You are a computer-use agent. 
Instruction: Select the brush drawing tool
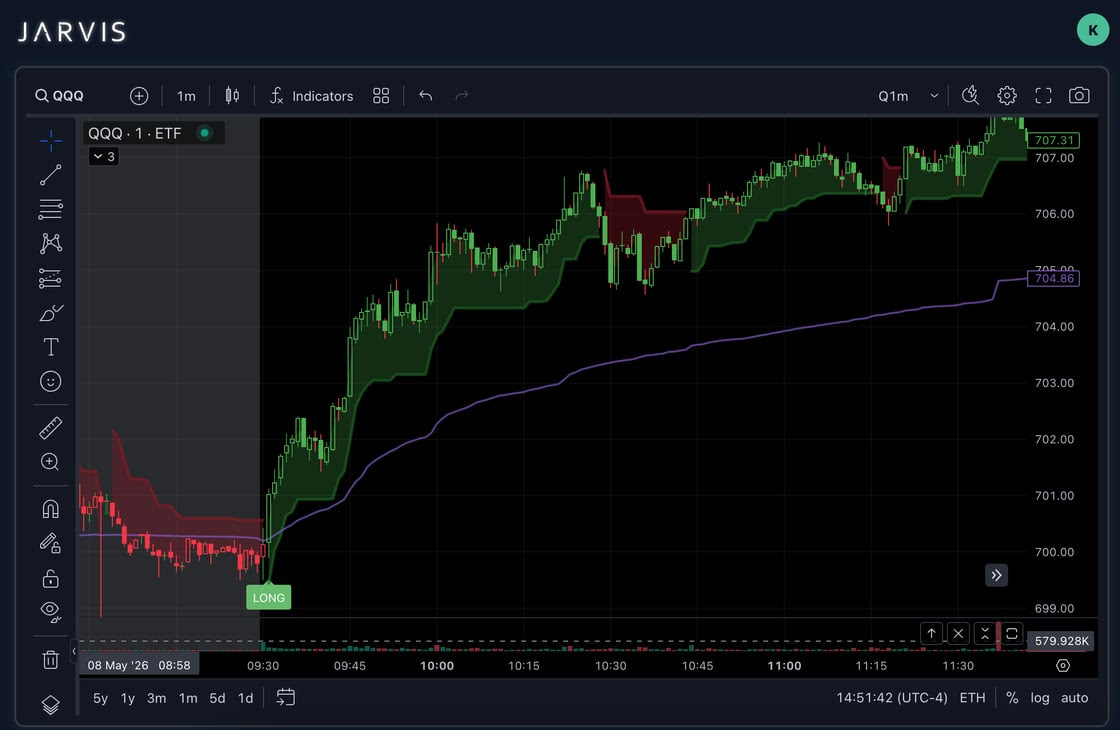(x=51, y=313)
